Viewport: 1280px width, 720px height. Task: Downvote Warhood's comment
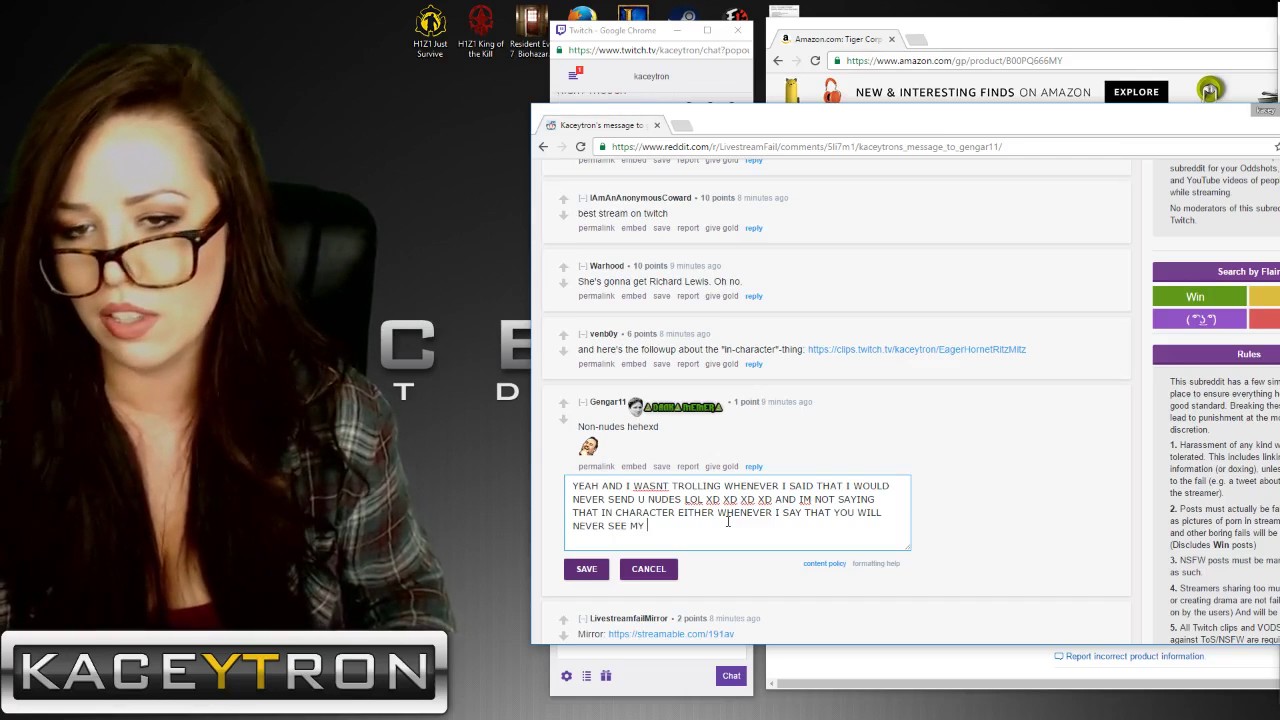[x=563, y=282]
